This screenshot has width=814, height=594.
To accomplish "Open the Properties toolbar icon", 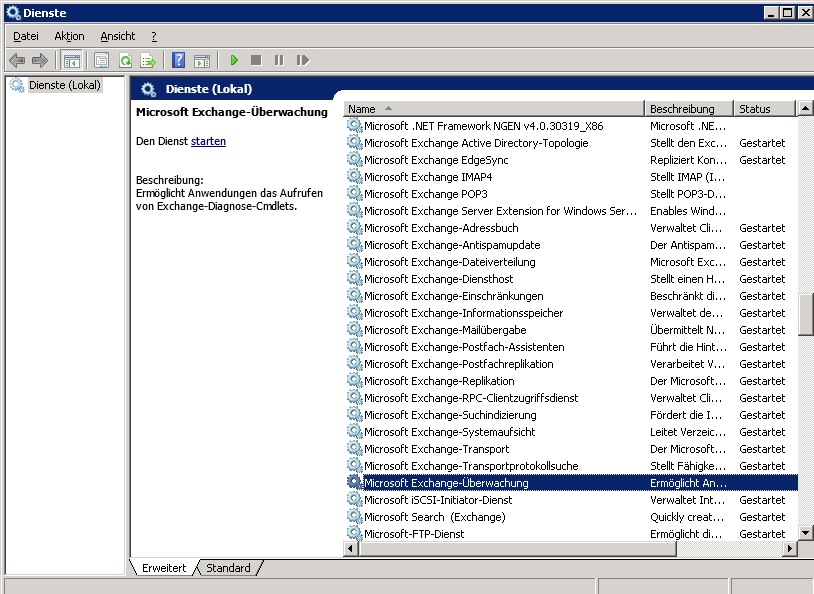I will coord(101,61).
